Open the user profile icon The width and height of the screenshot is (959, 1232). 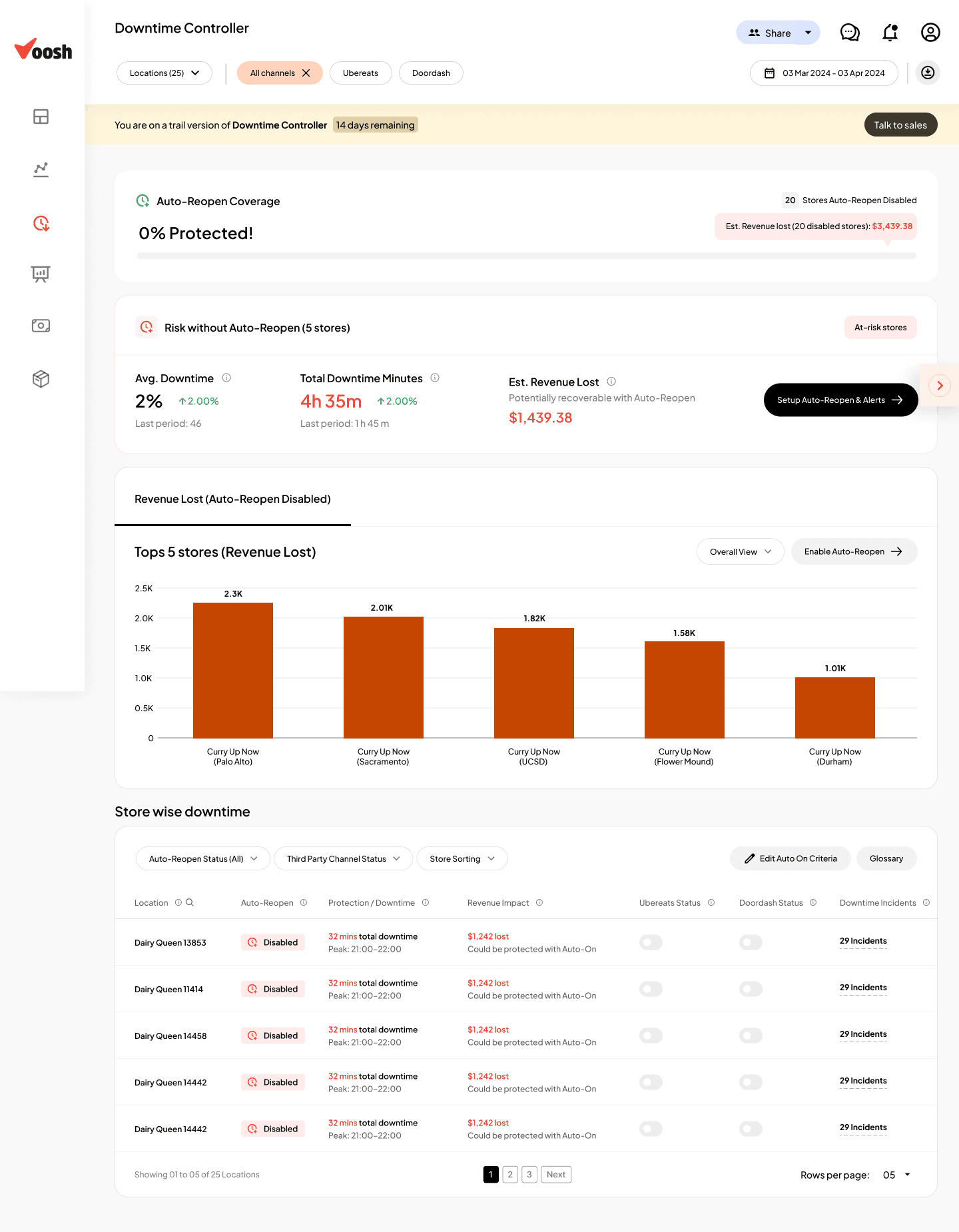click(x=930, y=33)
